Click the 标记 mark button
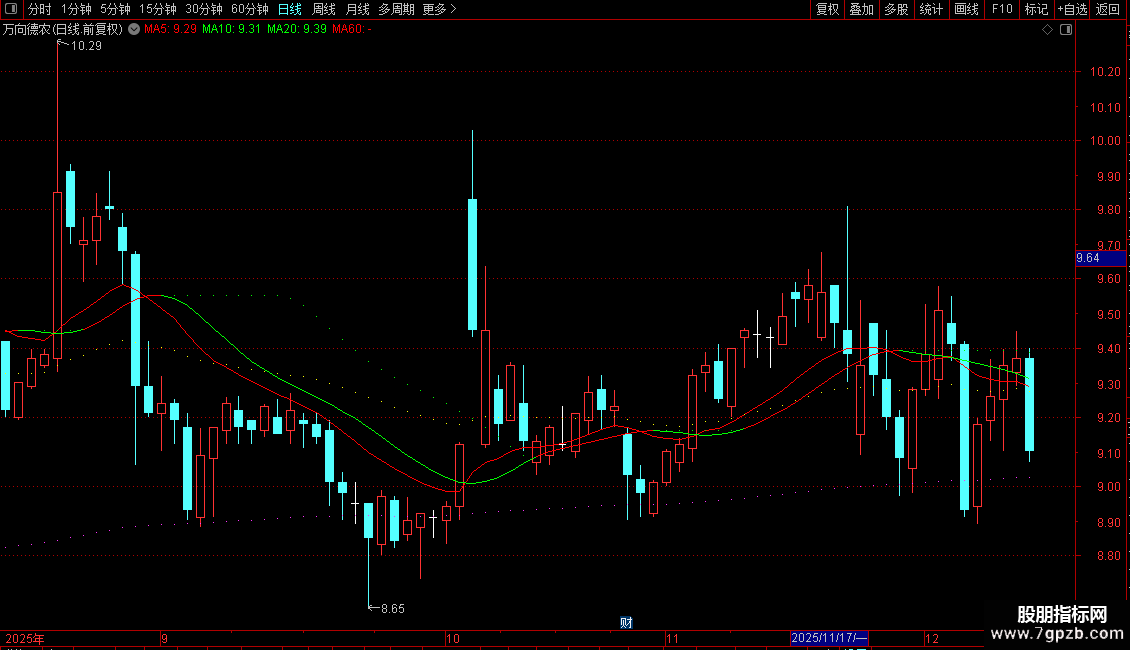The height and width of the screenshot is (650, 1130). (x=1036, y=9)
